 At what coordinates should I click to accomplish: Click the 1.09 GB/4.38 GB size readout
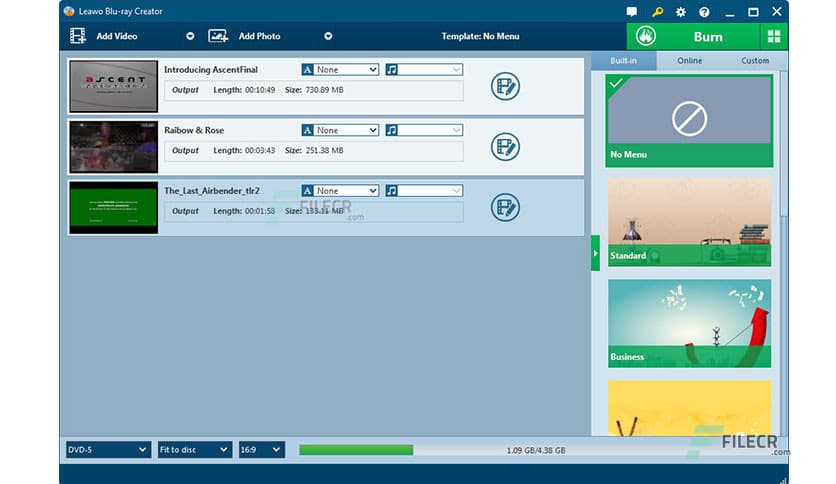[536, 450]
